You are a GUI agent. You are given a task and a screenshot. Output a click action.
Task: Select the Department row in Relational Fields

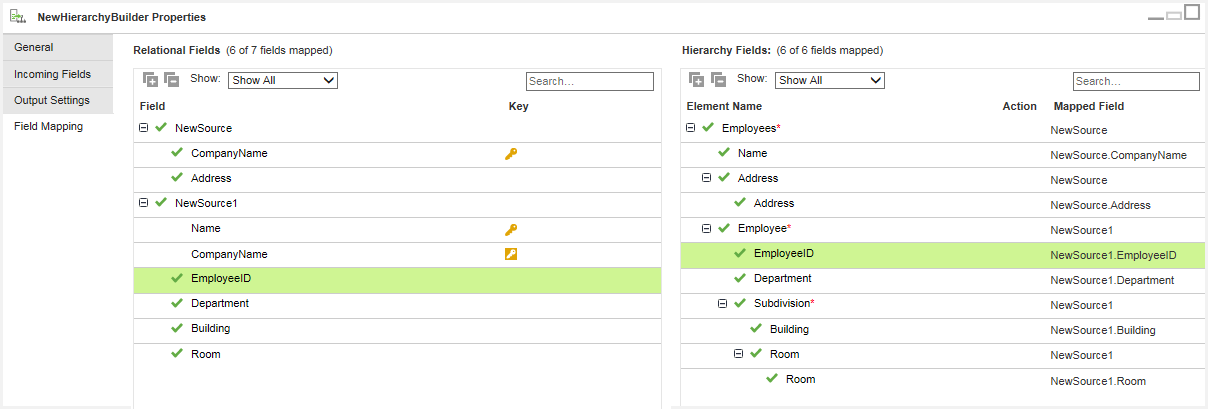[397, 304]
